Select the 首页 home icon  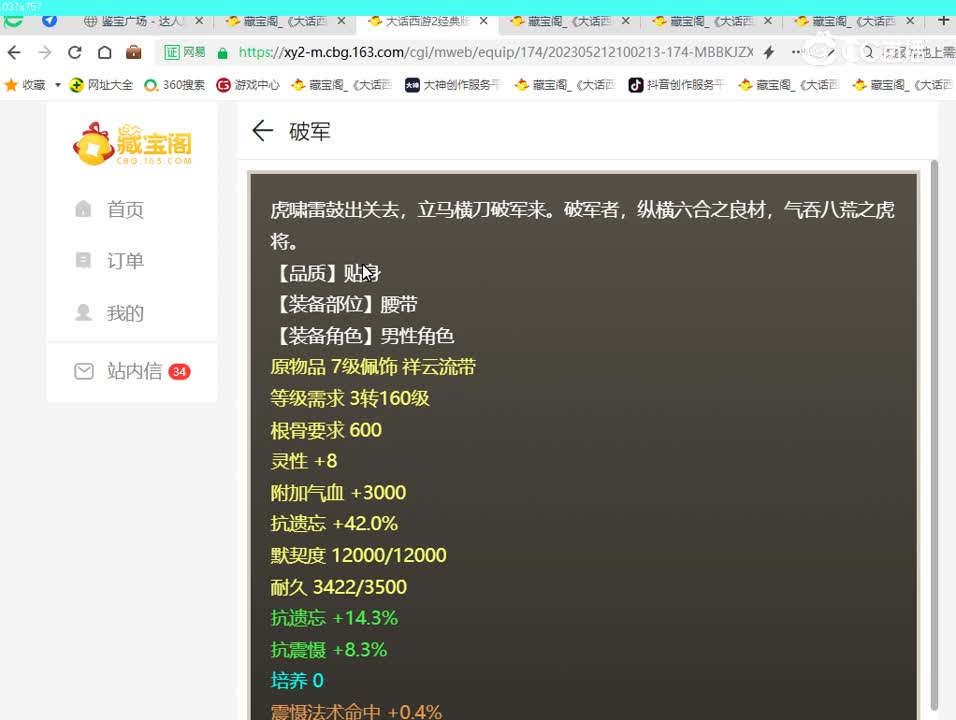coord(84,209)
